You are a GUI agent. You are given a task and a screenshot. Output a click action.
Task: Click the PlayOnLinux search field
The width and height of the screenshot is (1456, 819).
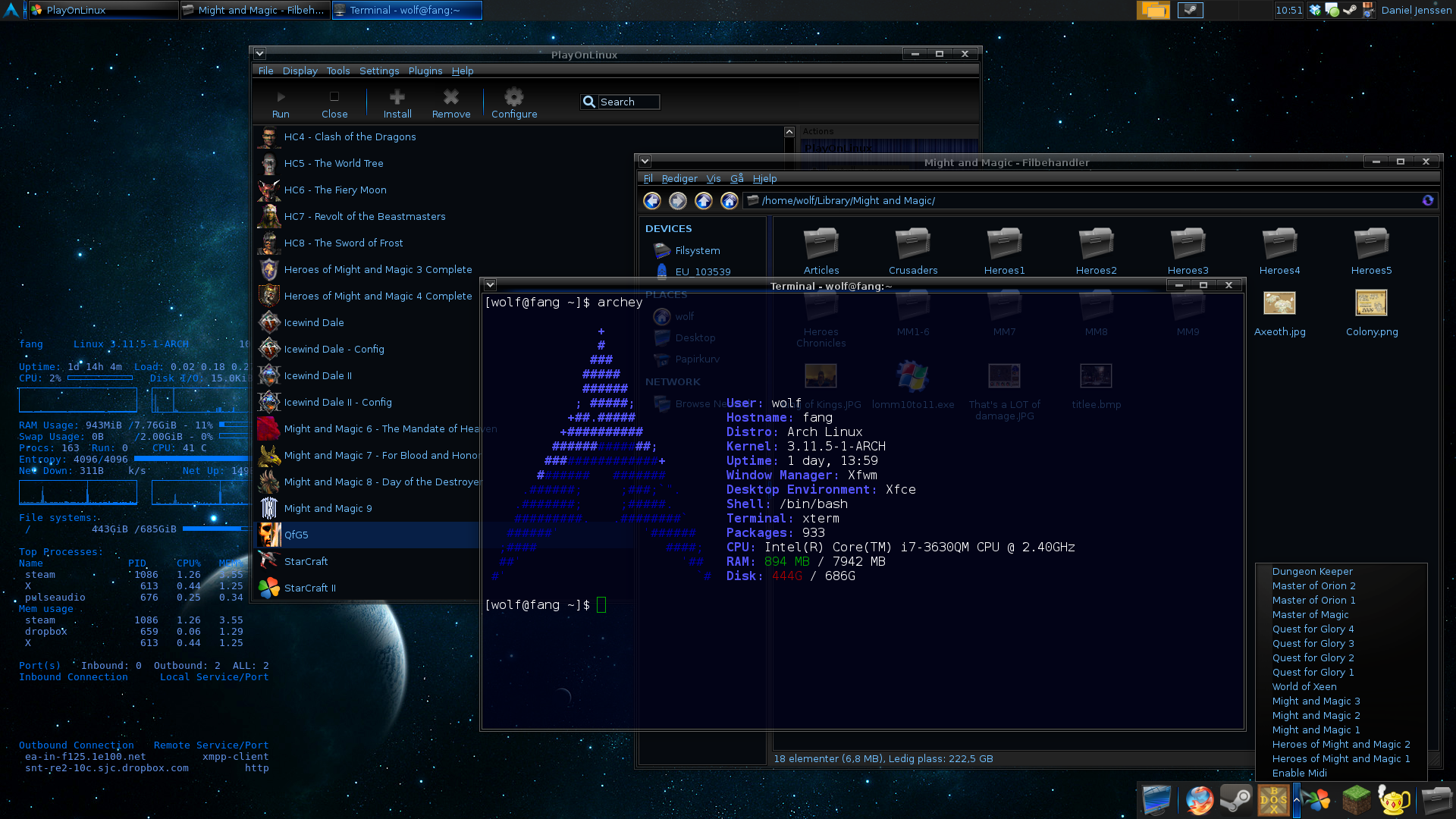point(627,102)
